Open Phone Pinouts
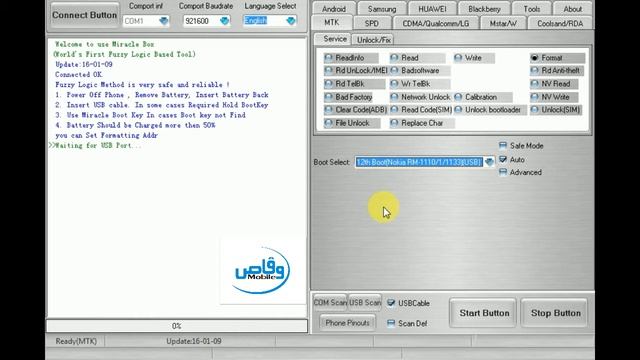Viewport: 640px width, 360px height. (x=347, y=323)
